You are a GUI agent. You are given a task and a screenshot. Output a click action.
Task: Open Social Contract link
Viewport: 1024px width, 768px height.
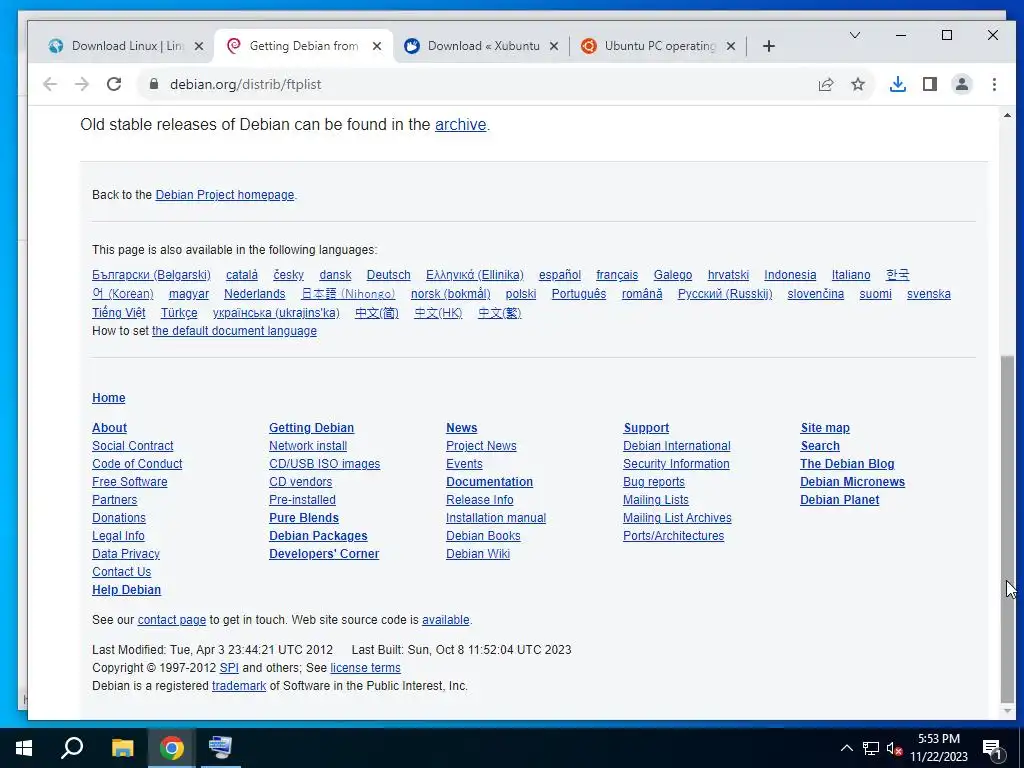(133, 446)
